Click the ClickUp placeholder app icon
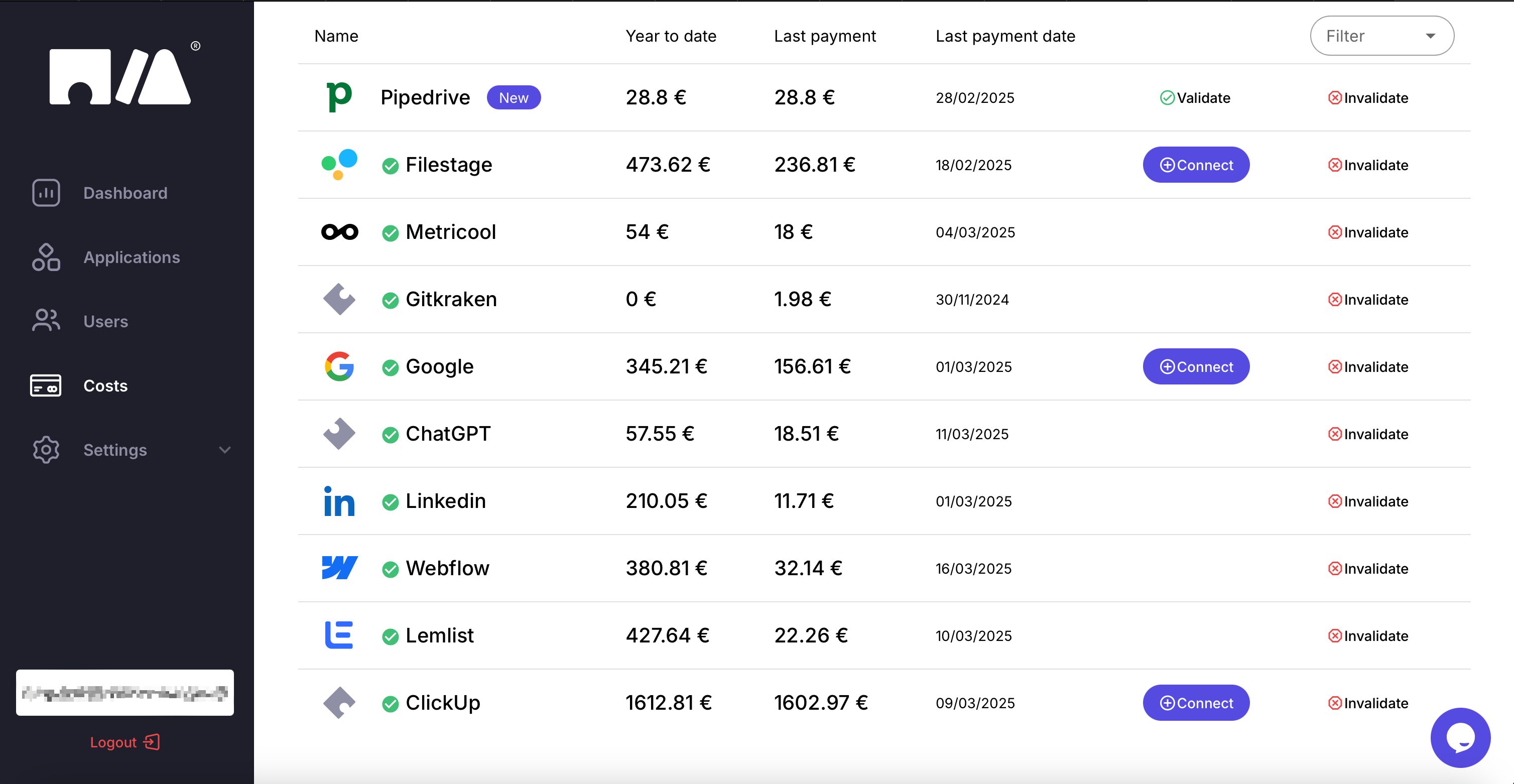Screen dimensions: 1514x784 (x=339, y=702)
